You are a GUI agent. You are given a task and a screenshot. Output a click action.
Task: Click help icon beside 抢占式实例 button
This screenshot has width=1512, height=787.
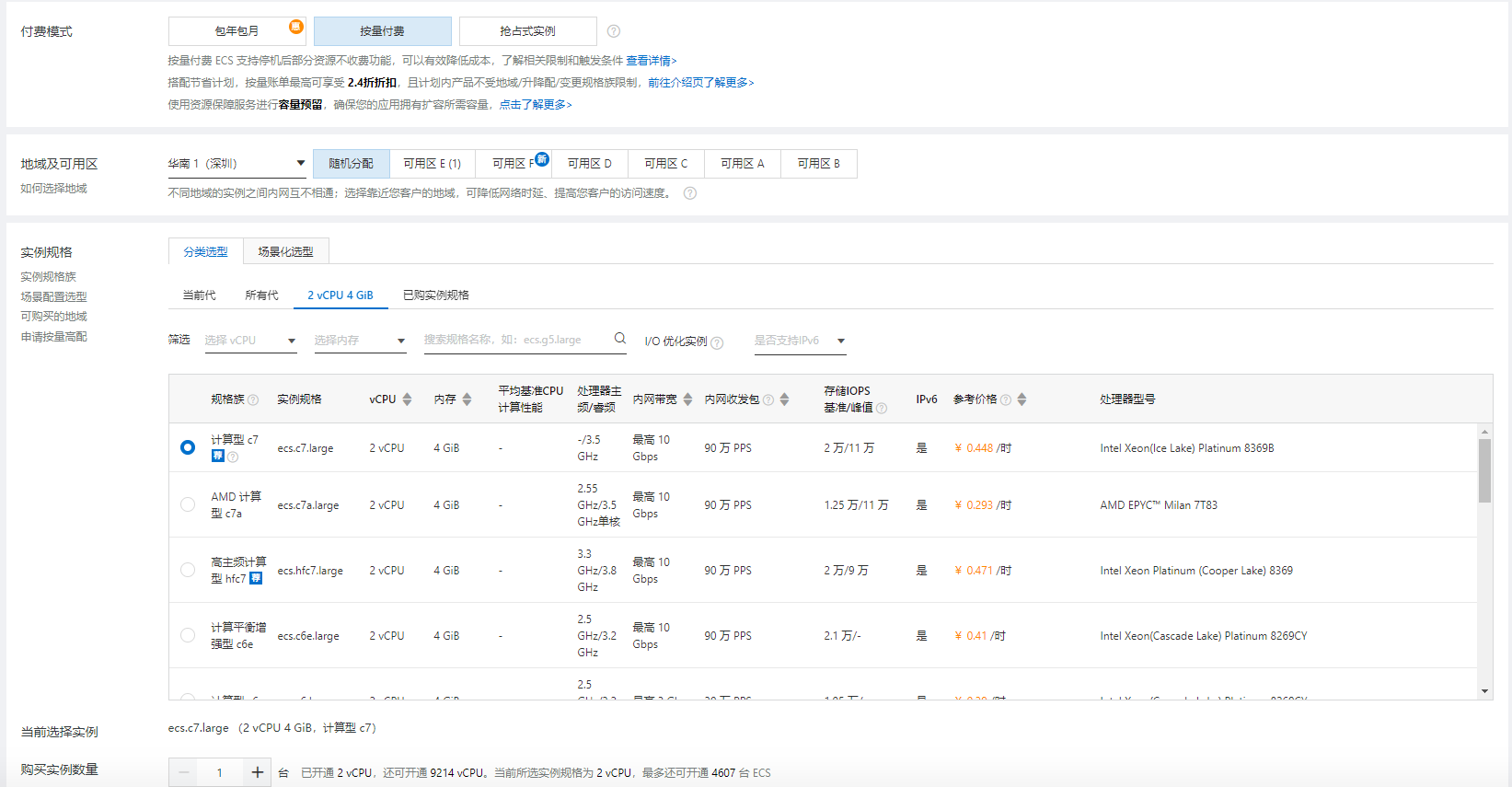[x=614, y=31]
